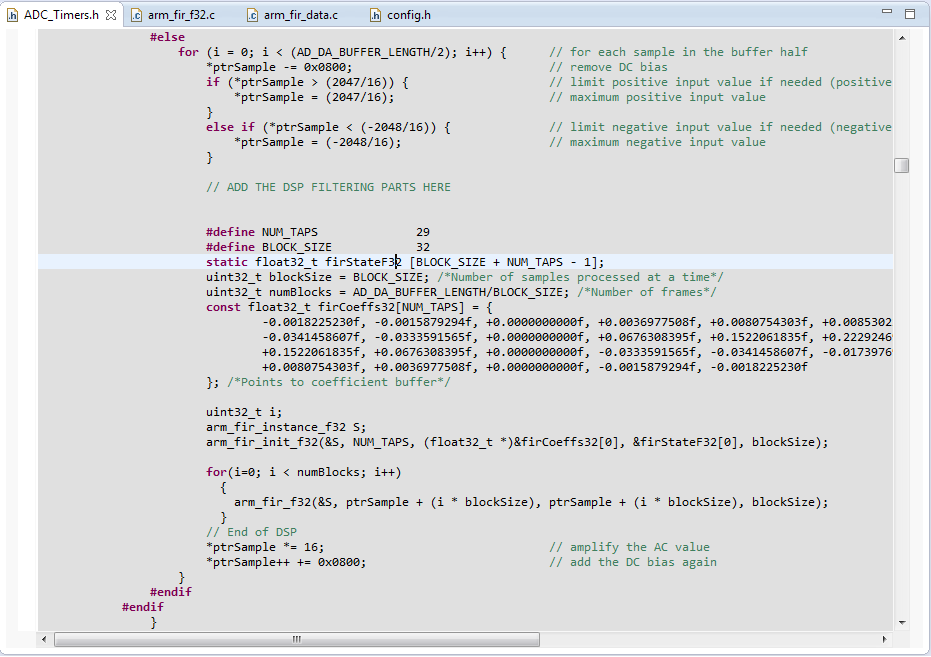Click the '/*Number of frames*/' comment
Image resolution: width=931 pixels, height=657 pixels.
pos(647,292)
